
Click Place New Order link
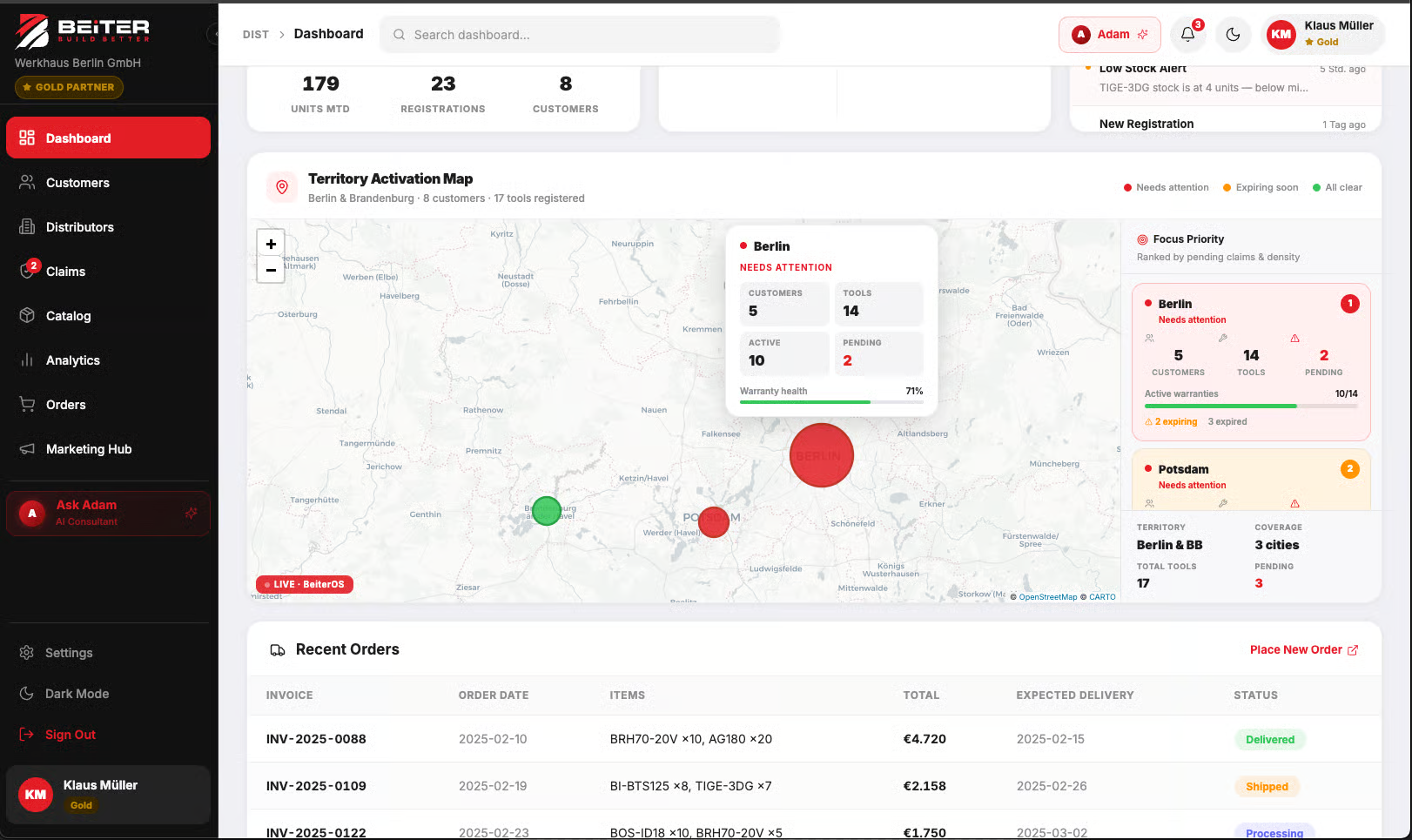(1304, 649)
